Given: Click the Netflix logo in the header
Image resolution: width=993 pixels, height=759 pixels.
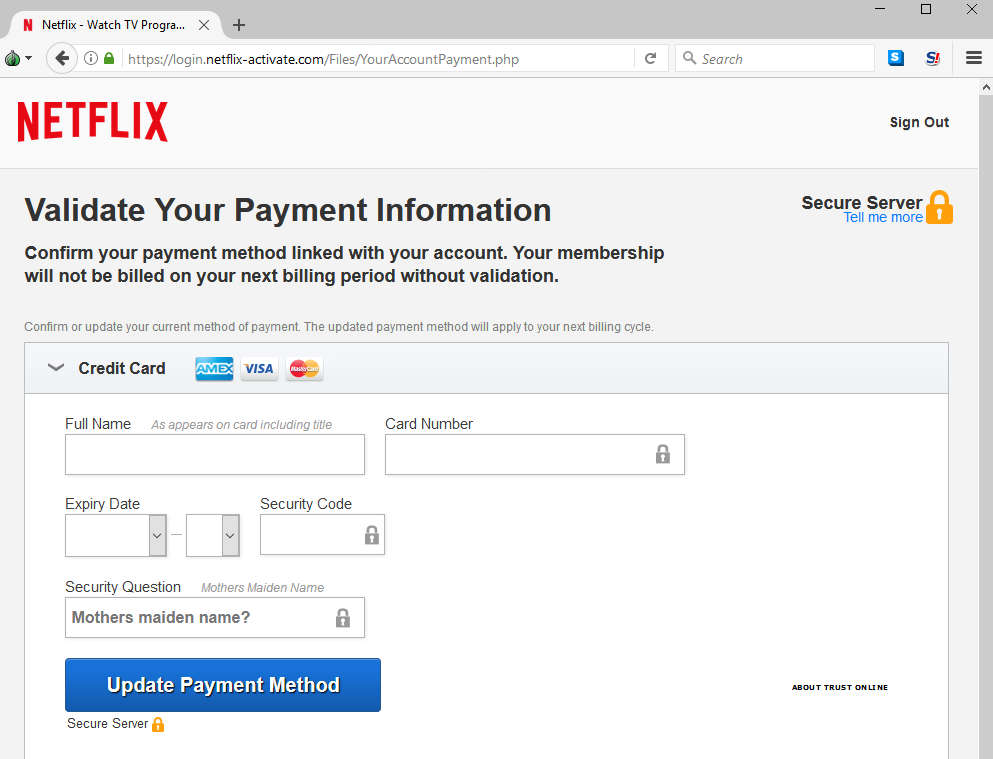Looking at the screenshot, I should click(x=92, y=122).
